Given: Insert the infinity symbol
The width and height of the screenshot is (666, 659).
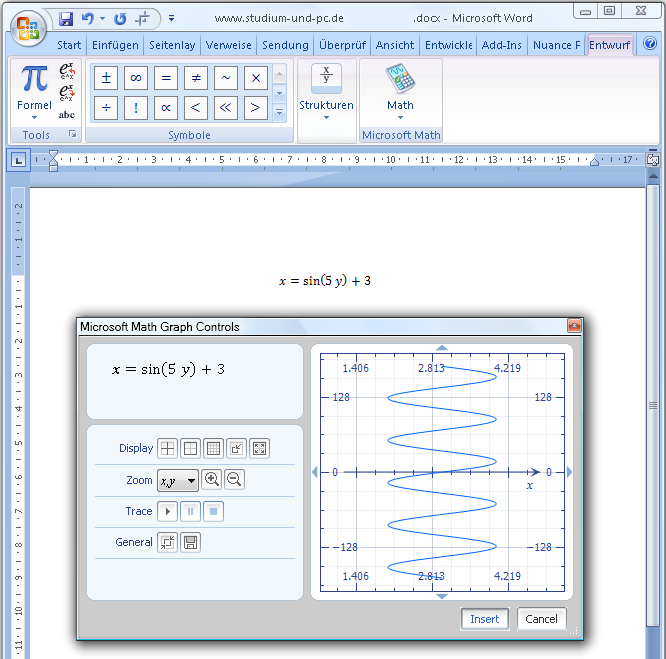Looking at the screenshot, I should [136, 78].
